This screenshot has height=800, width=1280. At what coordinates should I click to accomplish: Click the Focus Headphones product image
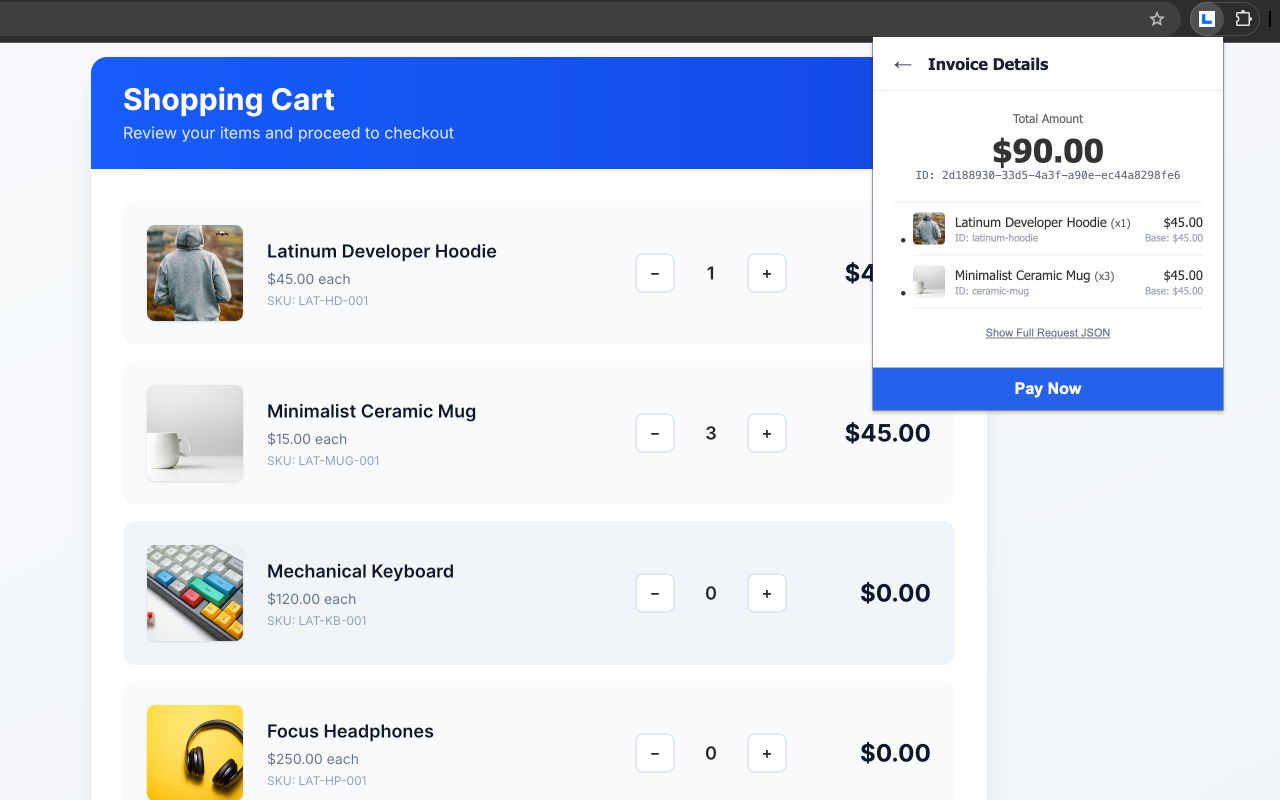pyautogui.click(x=194, y=752)
